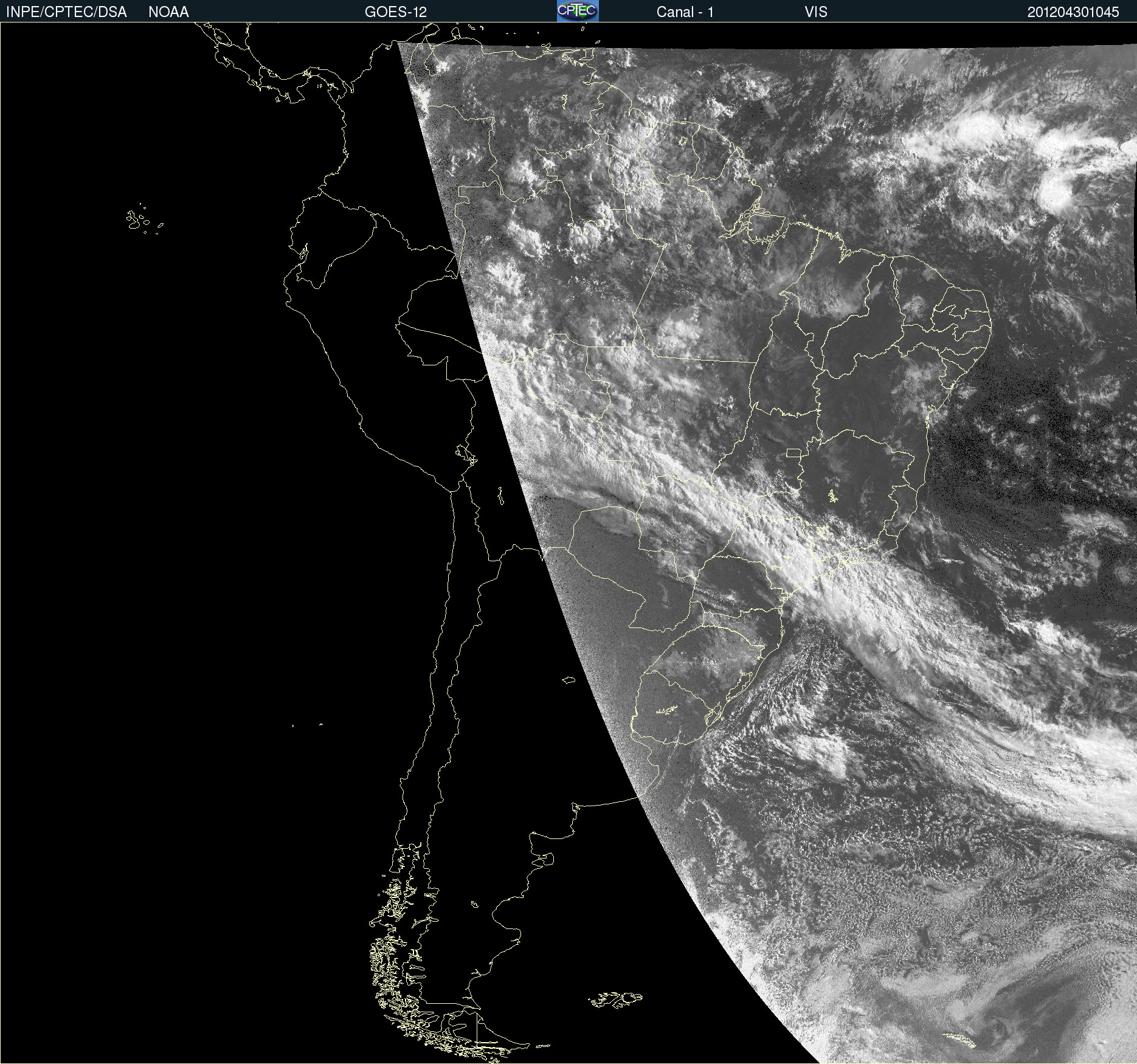Click the 201204301045 timestamp
The height and width of the screenshot is (1064, 1137).
point(1073,12)
